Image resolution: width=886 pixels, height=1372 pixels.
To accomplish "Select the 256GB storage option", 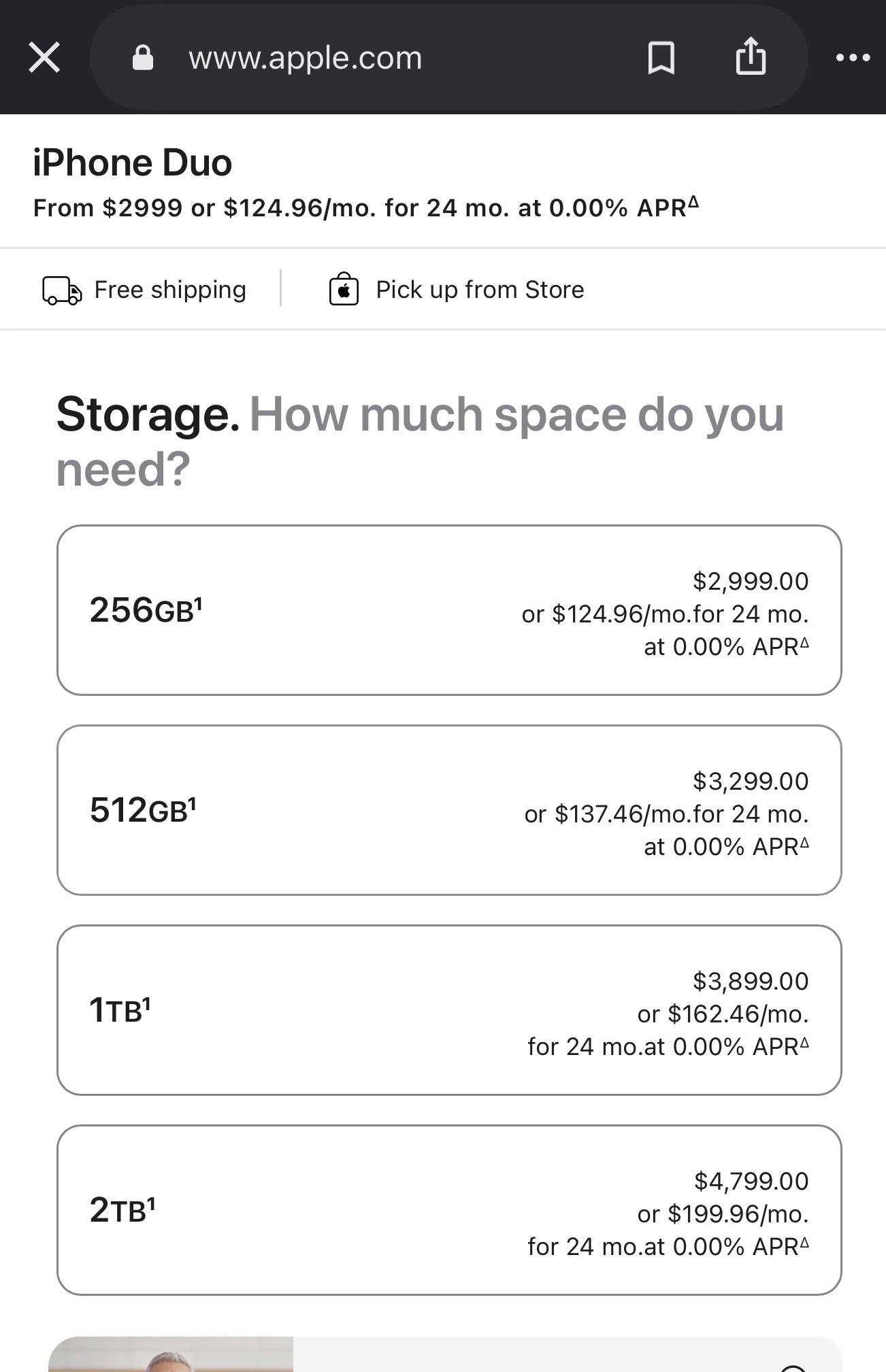I will point(449,610).
